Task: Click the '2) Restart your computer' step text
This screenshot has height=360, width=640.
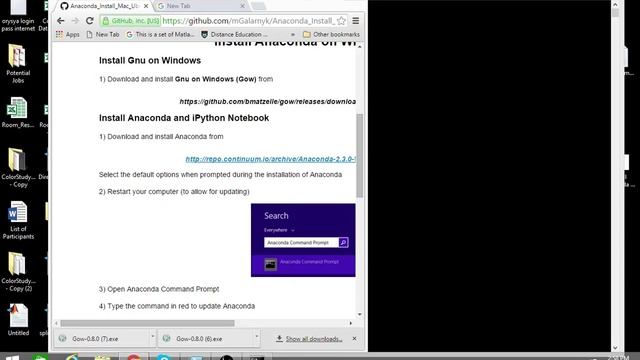Action: click(x=174, y=192)
